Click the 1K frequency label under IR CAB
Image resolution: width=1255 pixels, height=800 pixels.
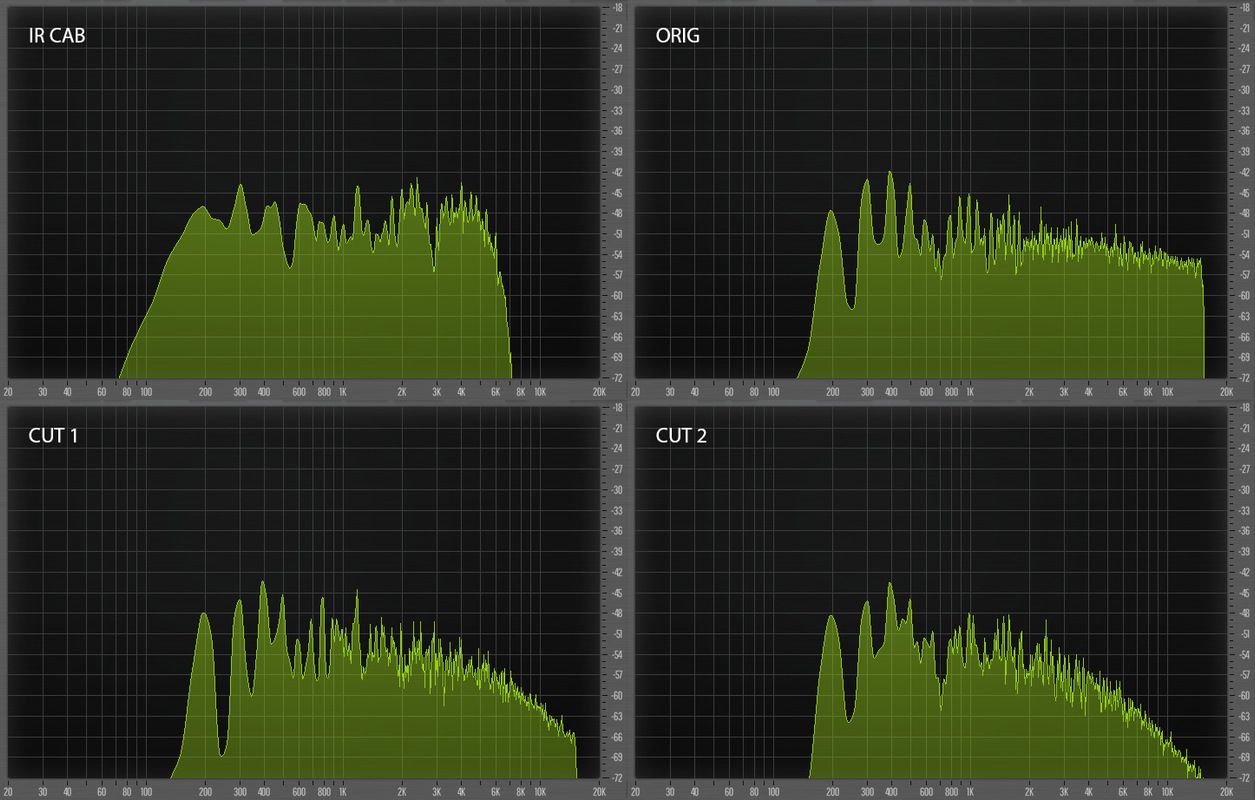pyautogui.click(x=342, y=393)
